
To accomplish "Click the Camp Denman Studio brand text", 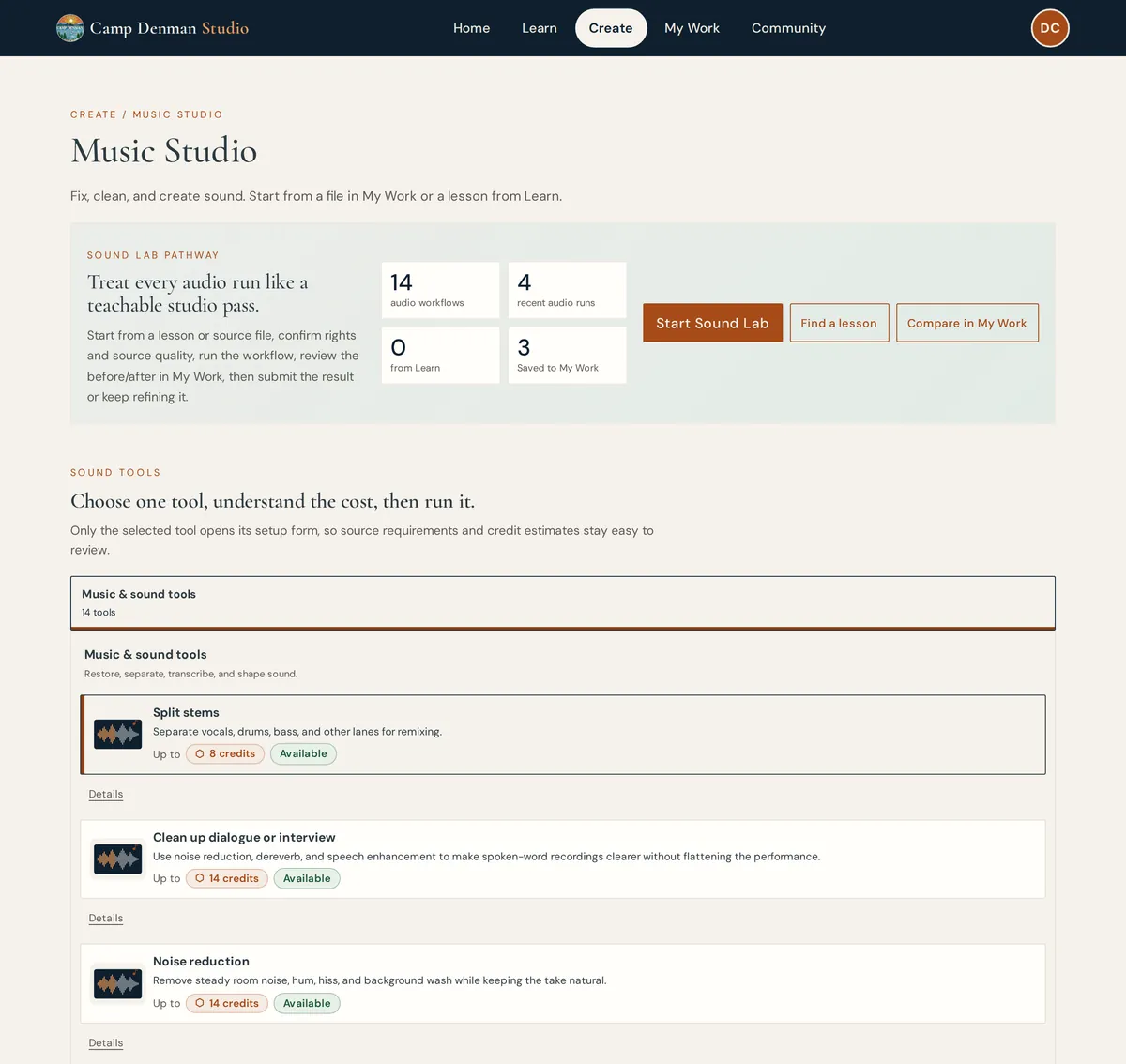I will click(x=169, y=28).
